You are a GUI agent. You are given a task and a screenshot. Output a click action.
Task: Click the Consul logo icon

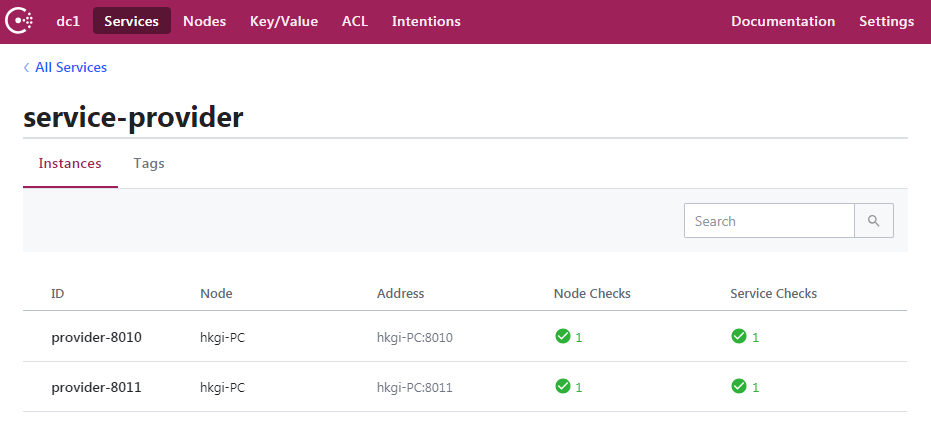[20, 21]
